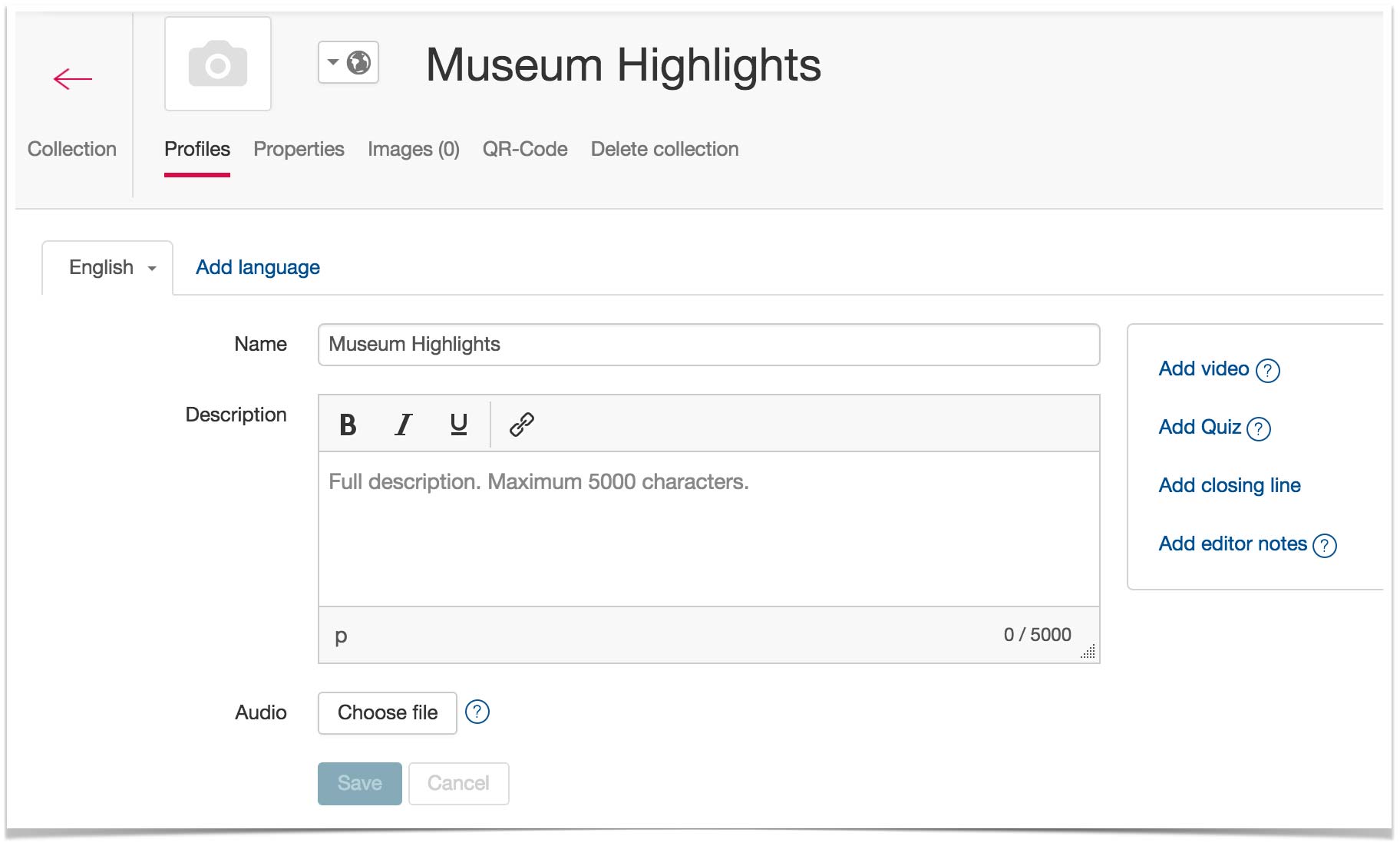Open the Images (0) tab
Viewport: 1400px width, 846px height.
pyautogui.click(x=413, y=149)
